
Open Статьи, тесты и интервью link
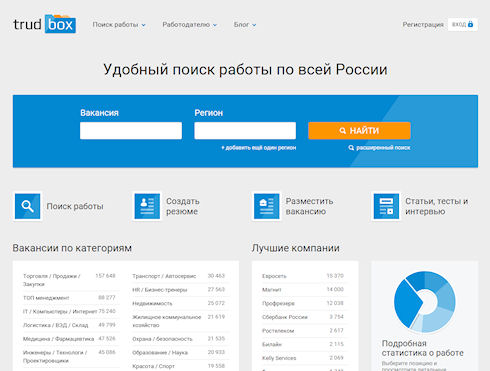(436, 206)
